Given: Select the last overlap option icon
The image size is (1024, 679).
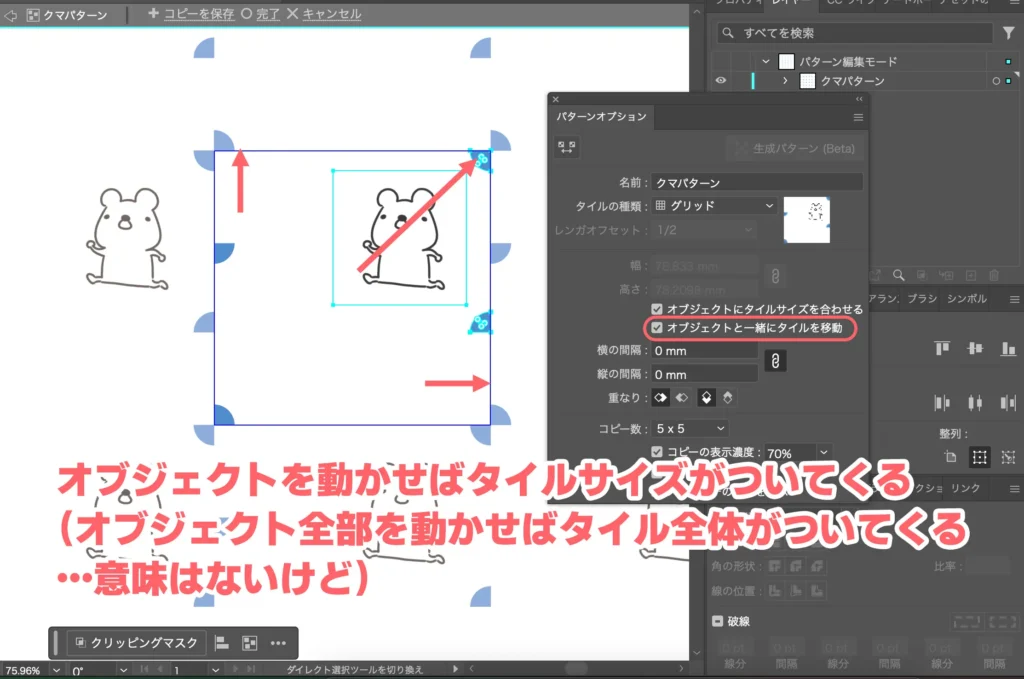Looking at the screenshot, I should 728,398.
